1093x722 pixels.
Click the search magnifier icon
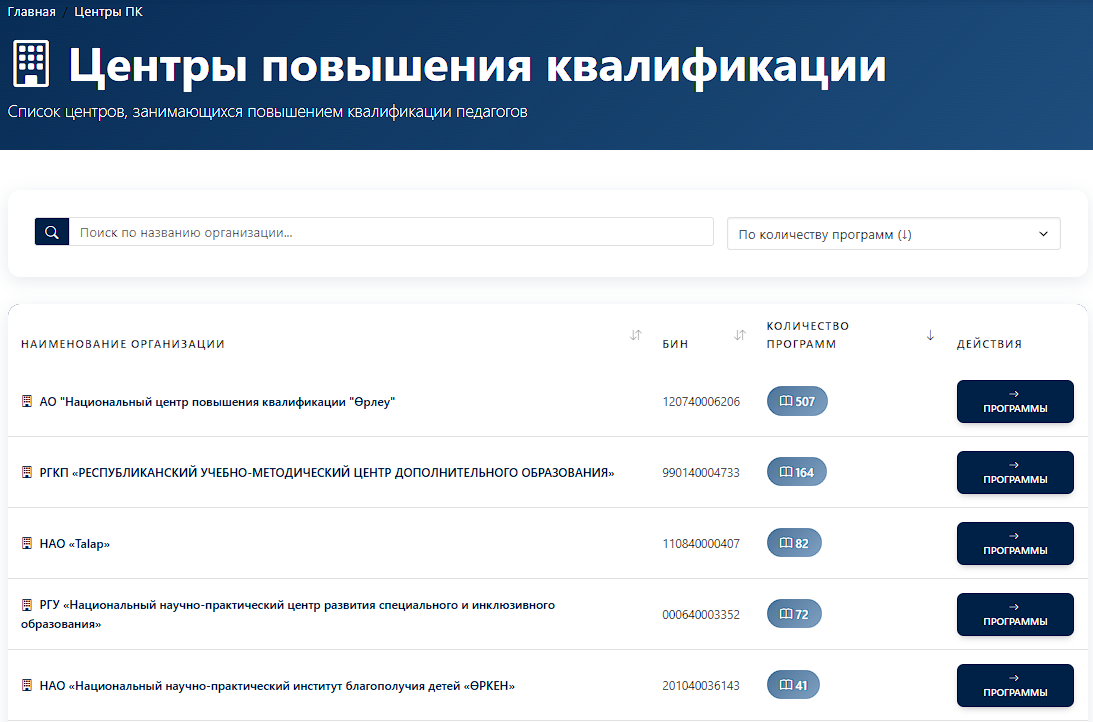pos(51,231)
